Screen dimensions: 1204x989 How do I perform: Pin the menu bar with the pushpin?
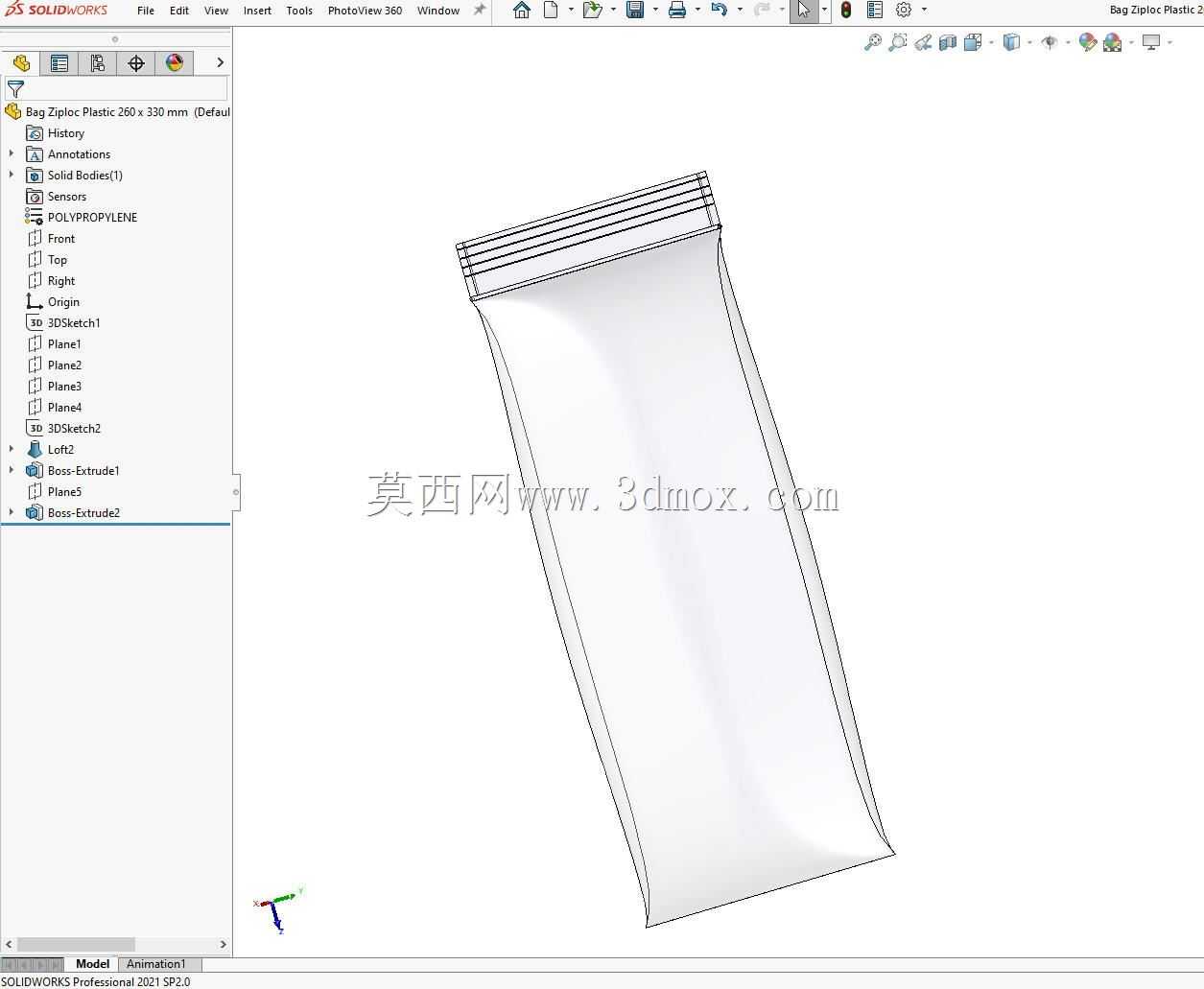point(480,10)
